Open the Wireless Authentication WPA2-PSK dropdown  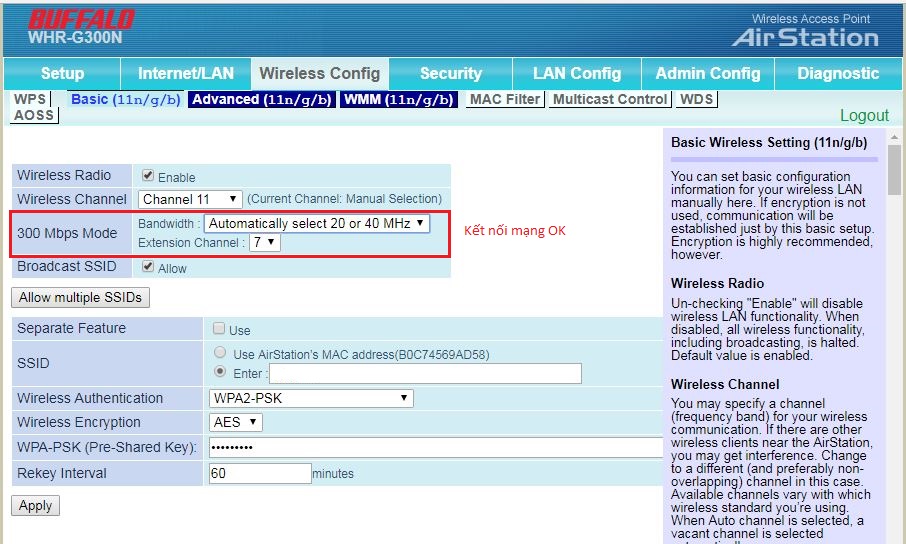[x=311, y=398]
